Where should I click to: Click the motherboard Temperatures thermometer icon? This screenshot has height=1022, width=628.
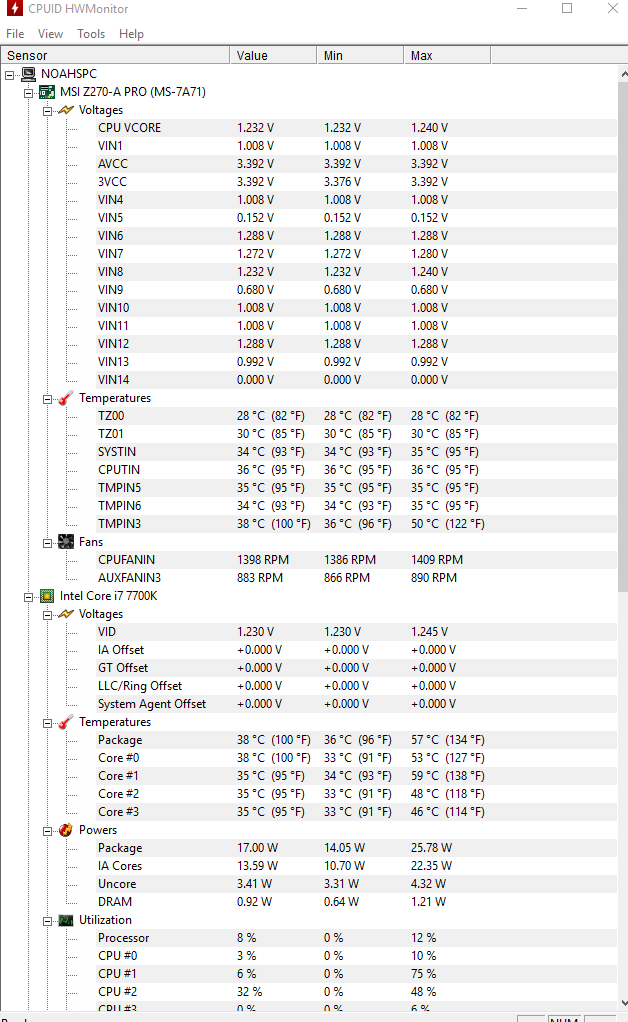(66, 398)
